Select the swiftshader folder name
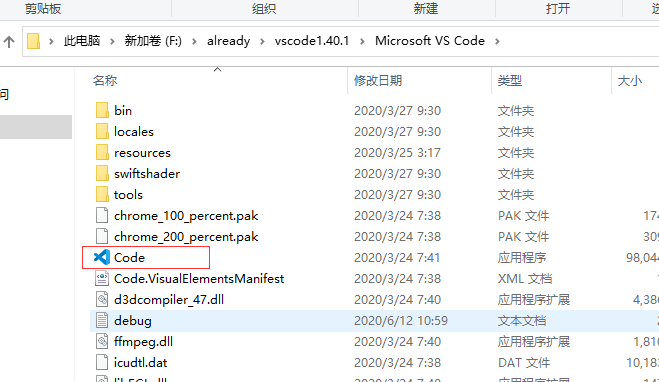The image size is (659, 382). point(147,174)
